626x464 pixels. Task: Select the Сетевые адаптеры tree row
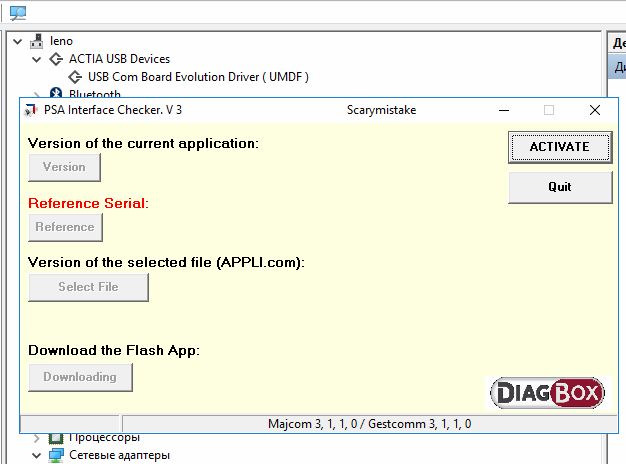click(x=119, y=455)
